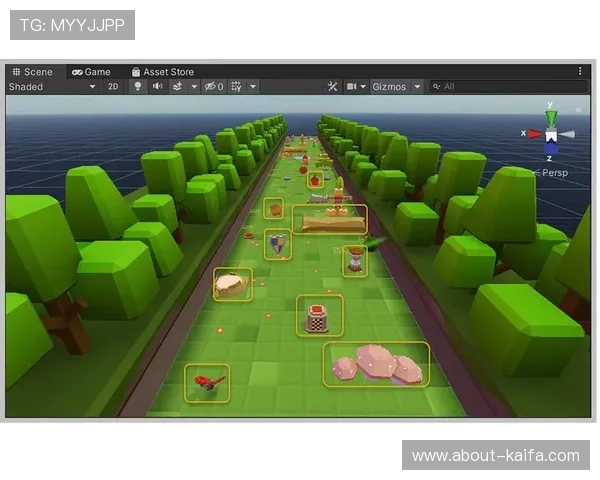Screen dimensions: 600x480
Task: Click the scene effects layers icon
Action: point(177,87)
